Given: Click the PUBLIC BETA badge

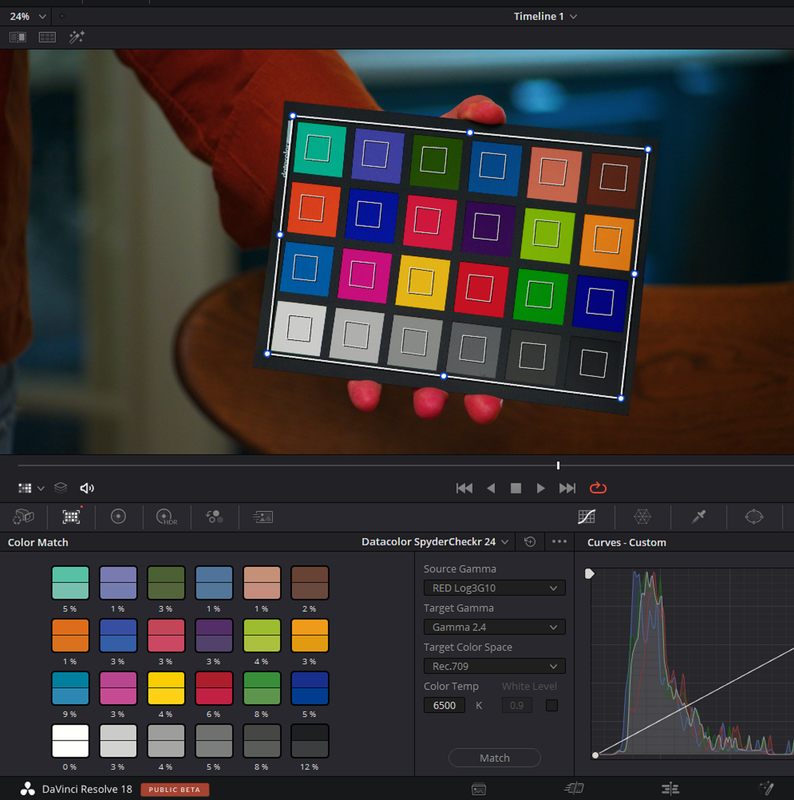Looking at the screenshot, I should pos(175,789).
